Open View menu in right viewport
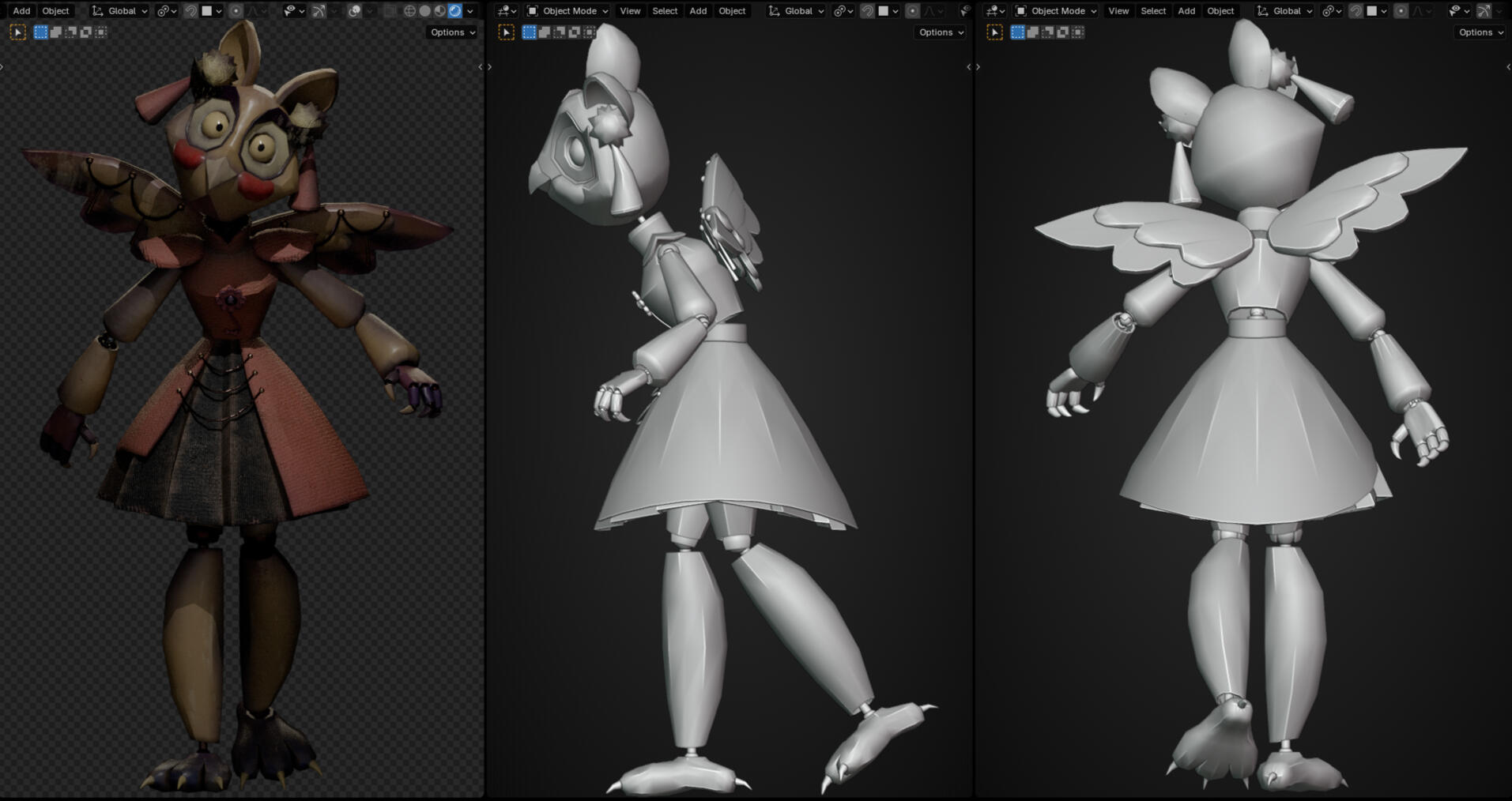Screen dimensions: 1512x801 (1118, 11)
